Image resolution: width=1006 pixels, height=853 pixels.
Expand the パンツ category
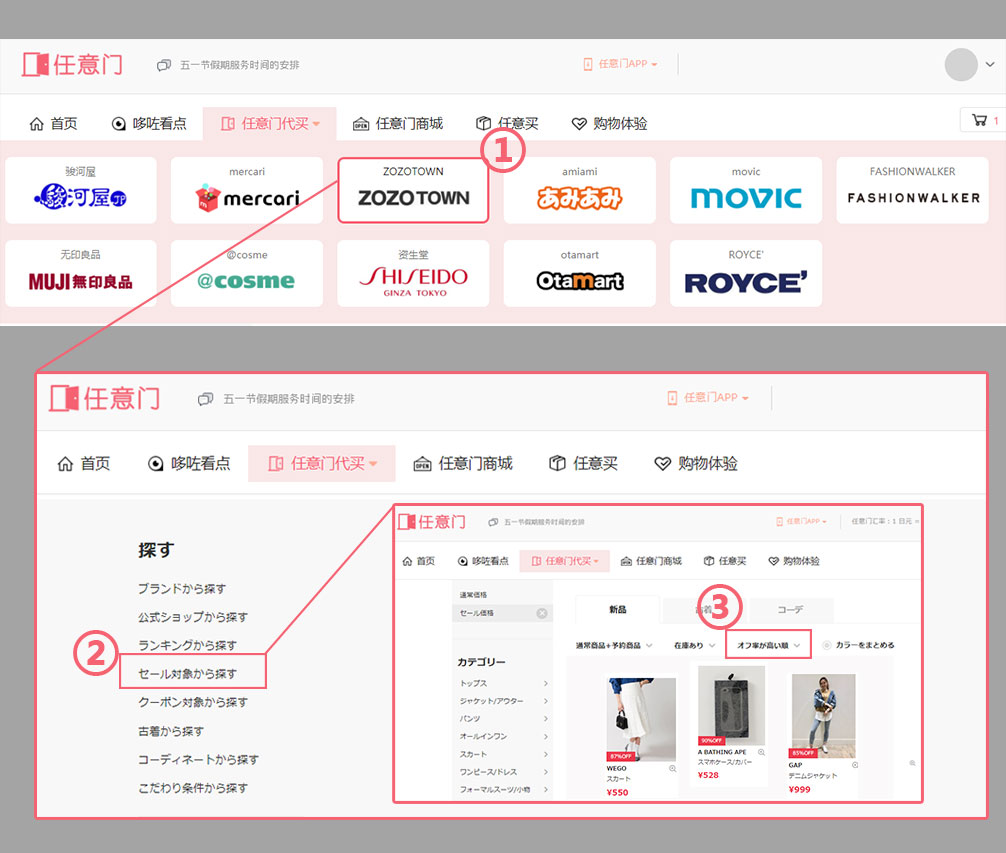504,719
